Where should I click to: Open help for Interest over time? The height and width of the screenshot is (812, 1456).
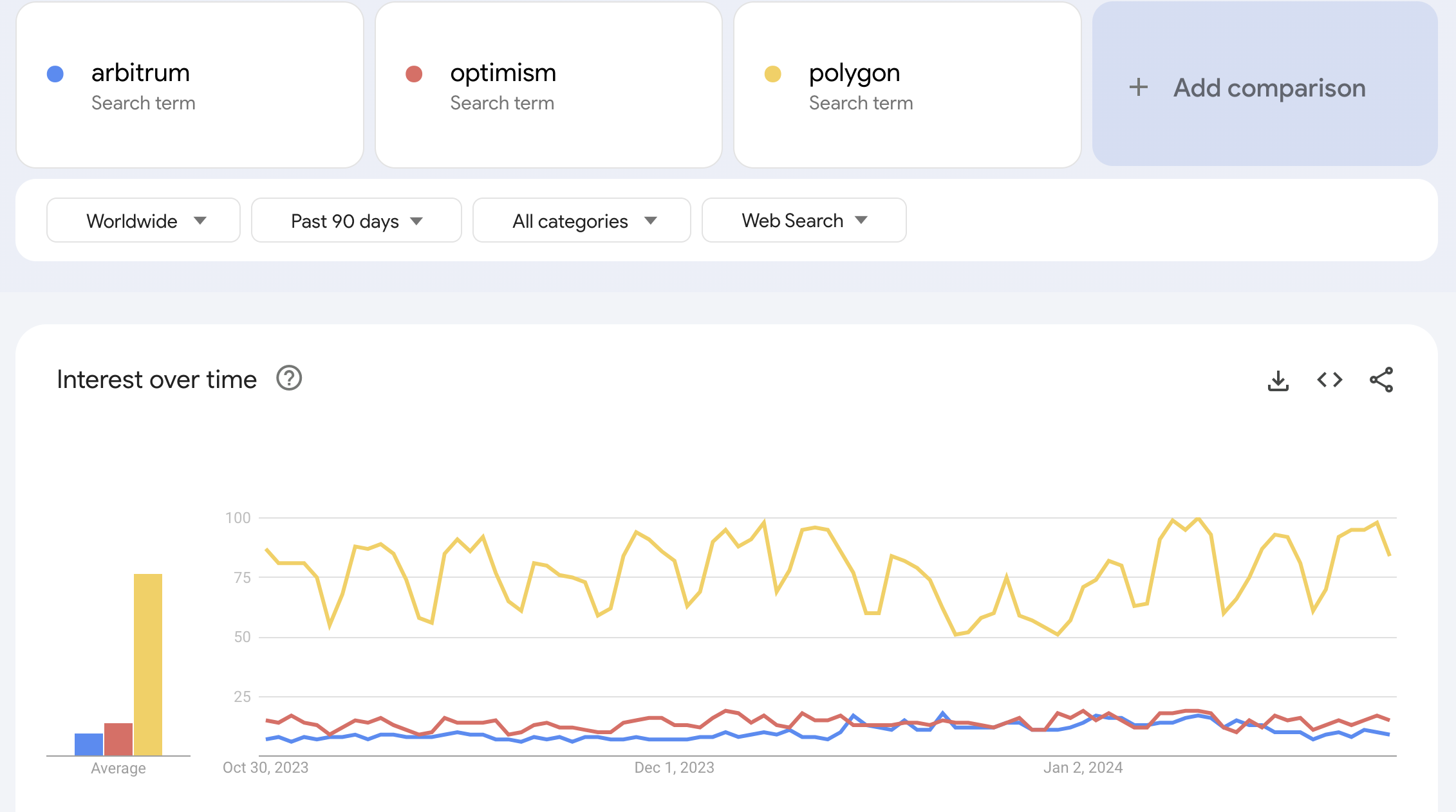[289, 378]
